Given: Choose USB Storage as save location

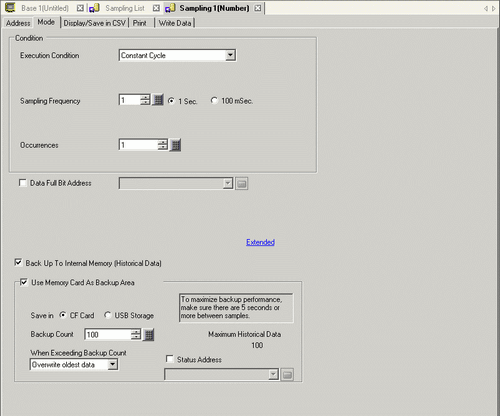Looking at the screenshot, I should click(x=107, y=315).
